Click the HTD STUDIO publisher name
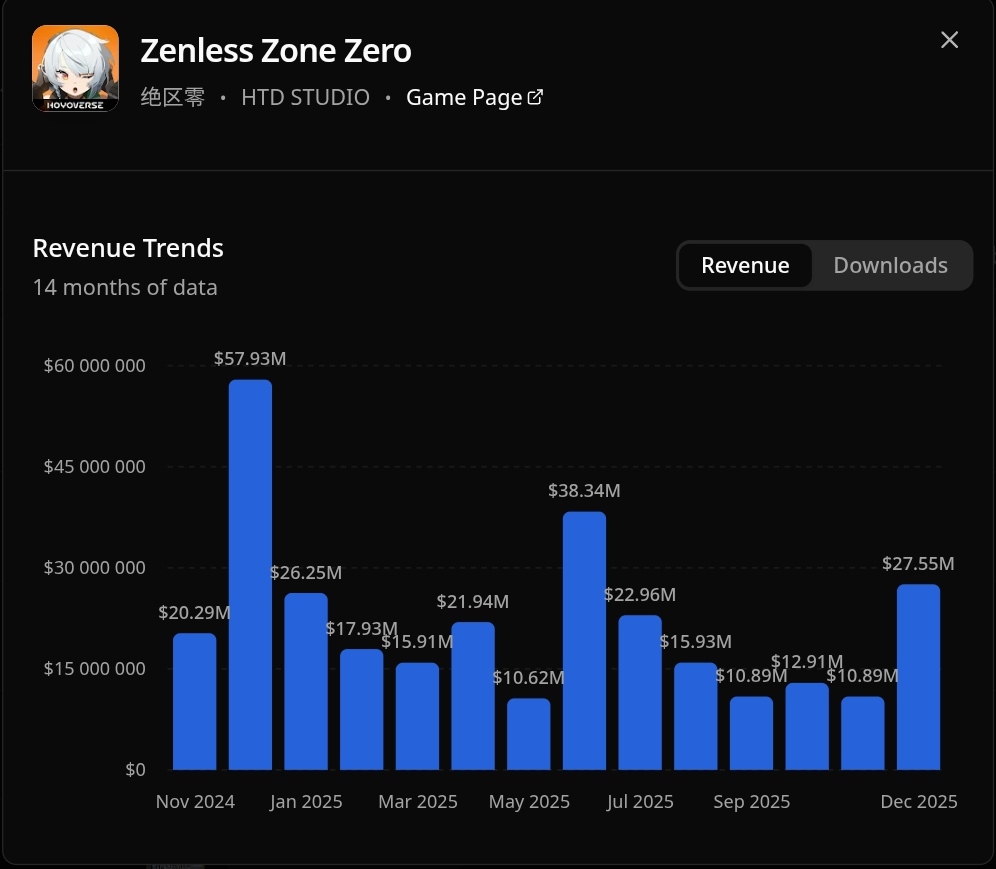The width and height of the screenshot is (996, 869). tap(306, 97)
